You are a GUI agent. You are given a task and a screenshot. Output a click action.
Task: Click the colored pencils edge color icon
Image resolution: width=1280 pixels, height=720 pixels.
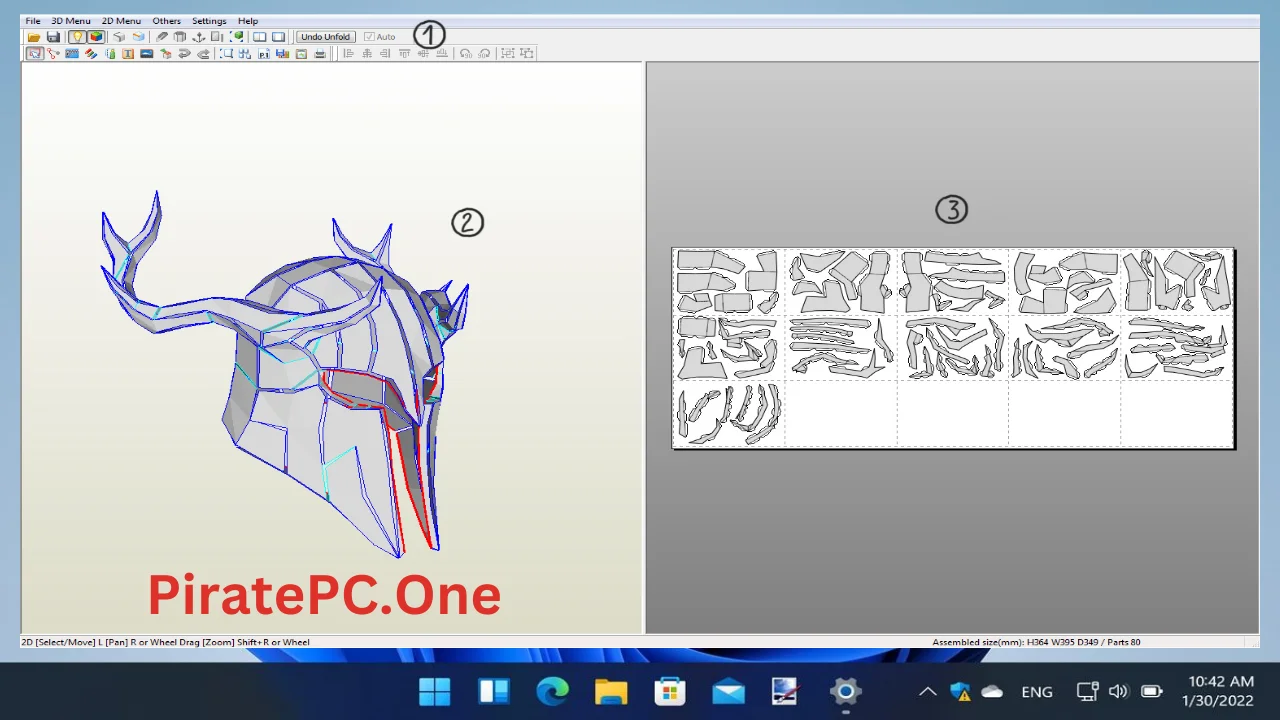coord(91,54)
